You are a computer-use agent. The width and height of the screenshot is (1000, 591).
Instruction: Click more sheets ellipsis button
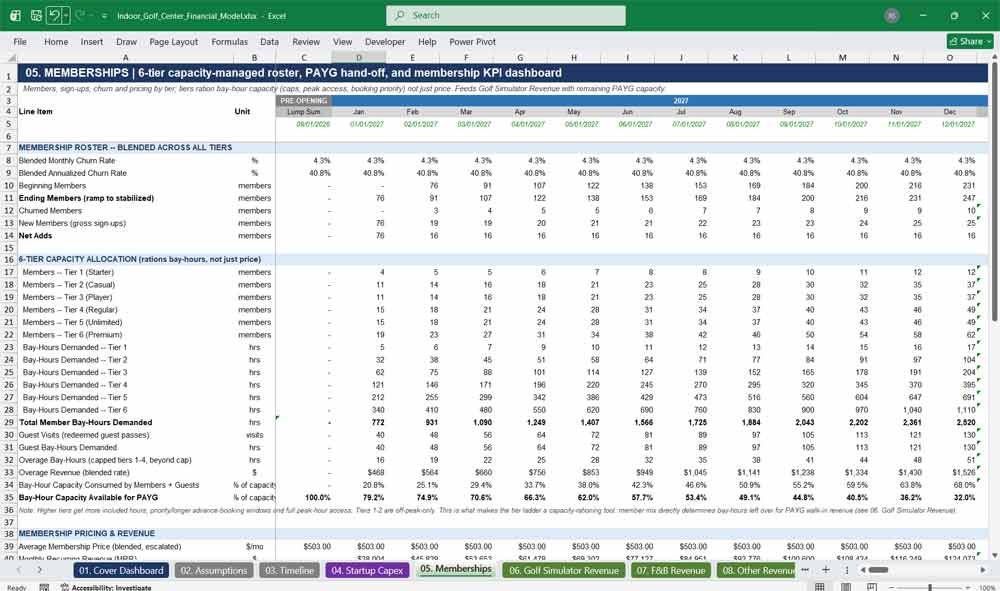pos(805,570)
